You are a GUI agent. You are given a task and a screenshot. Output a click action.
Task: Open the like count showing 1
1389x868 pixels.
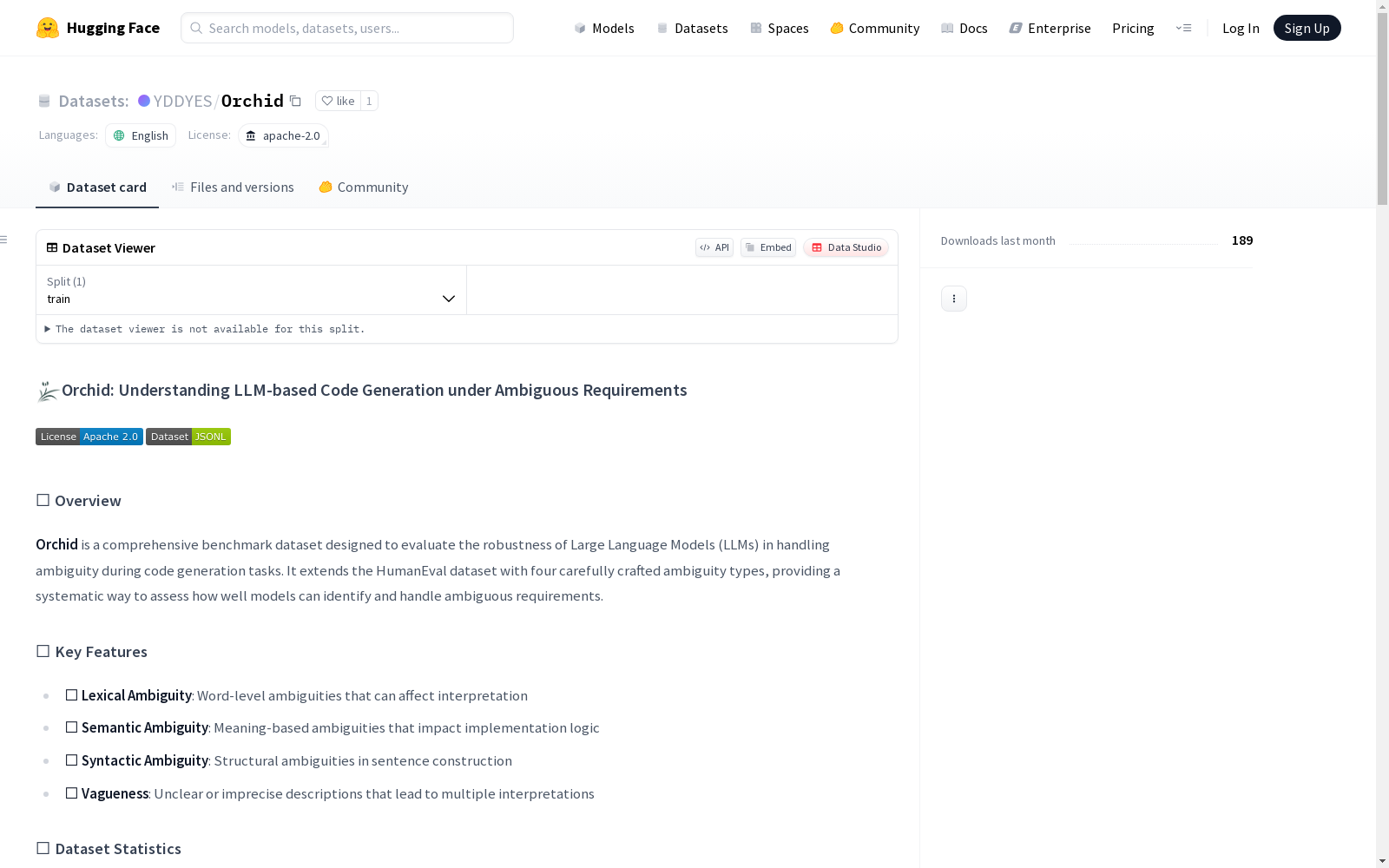point(369,101)
